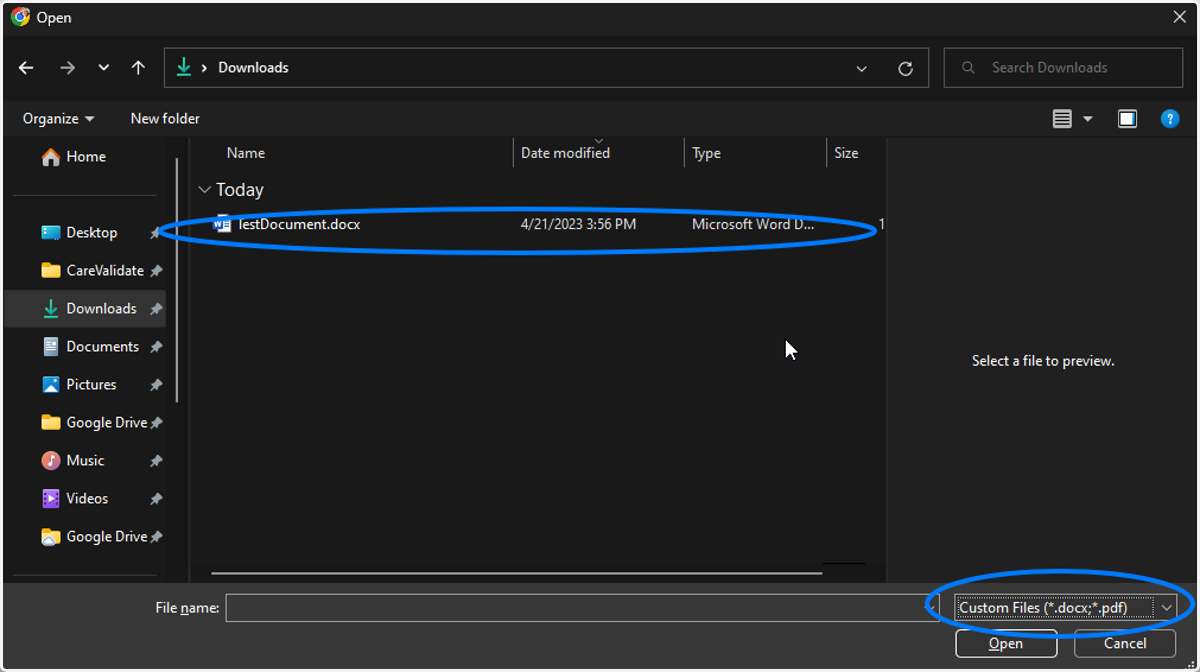Image resolution: width=1200 pixels, height=672 pixels.
Task: Click the pin icon next to Documents
Action: pyautogui.click(x=156, y=347)
